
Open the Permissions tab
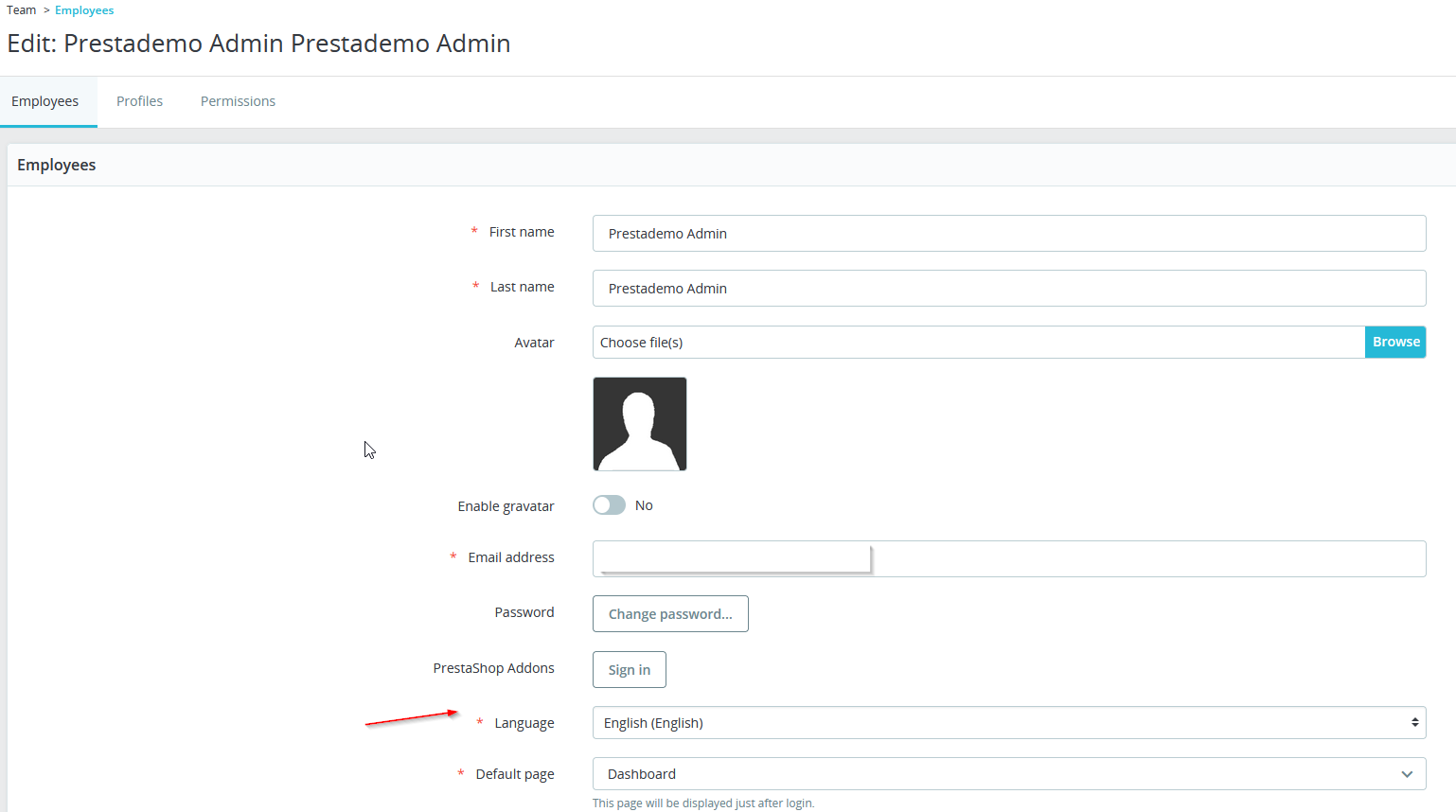[x=238, y=101]
